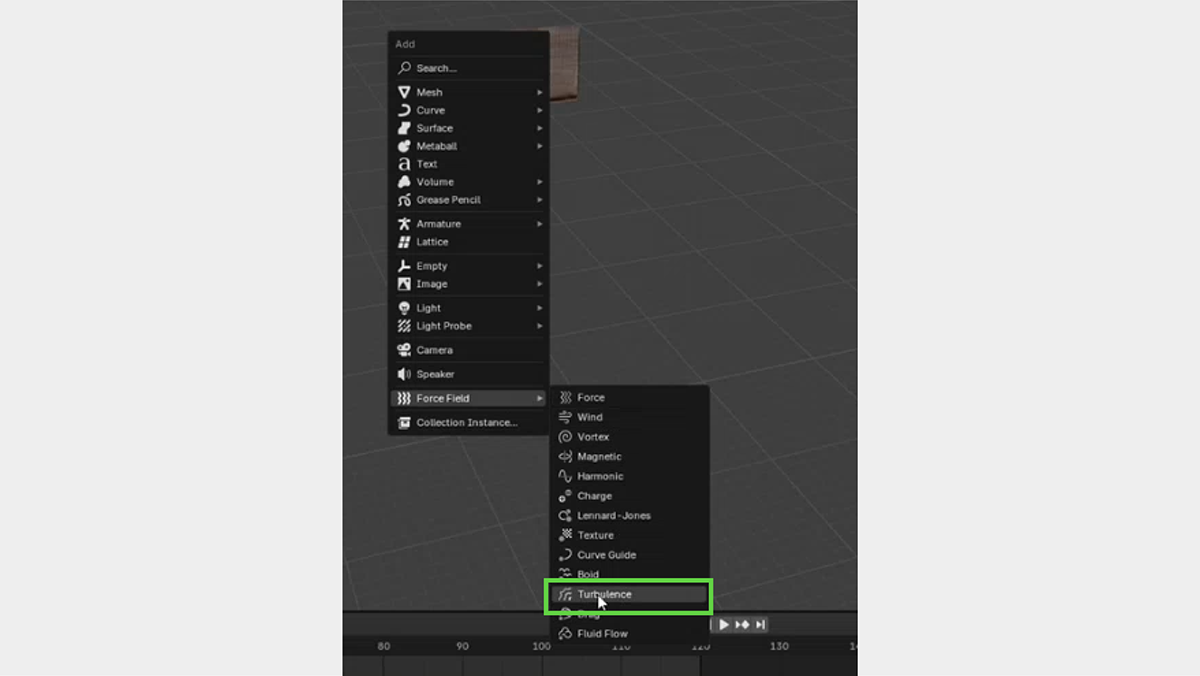Click the Collection Instance icon
1200x676 pixels.
pos(404,422)
